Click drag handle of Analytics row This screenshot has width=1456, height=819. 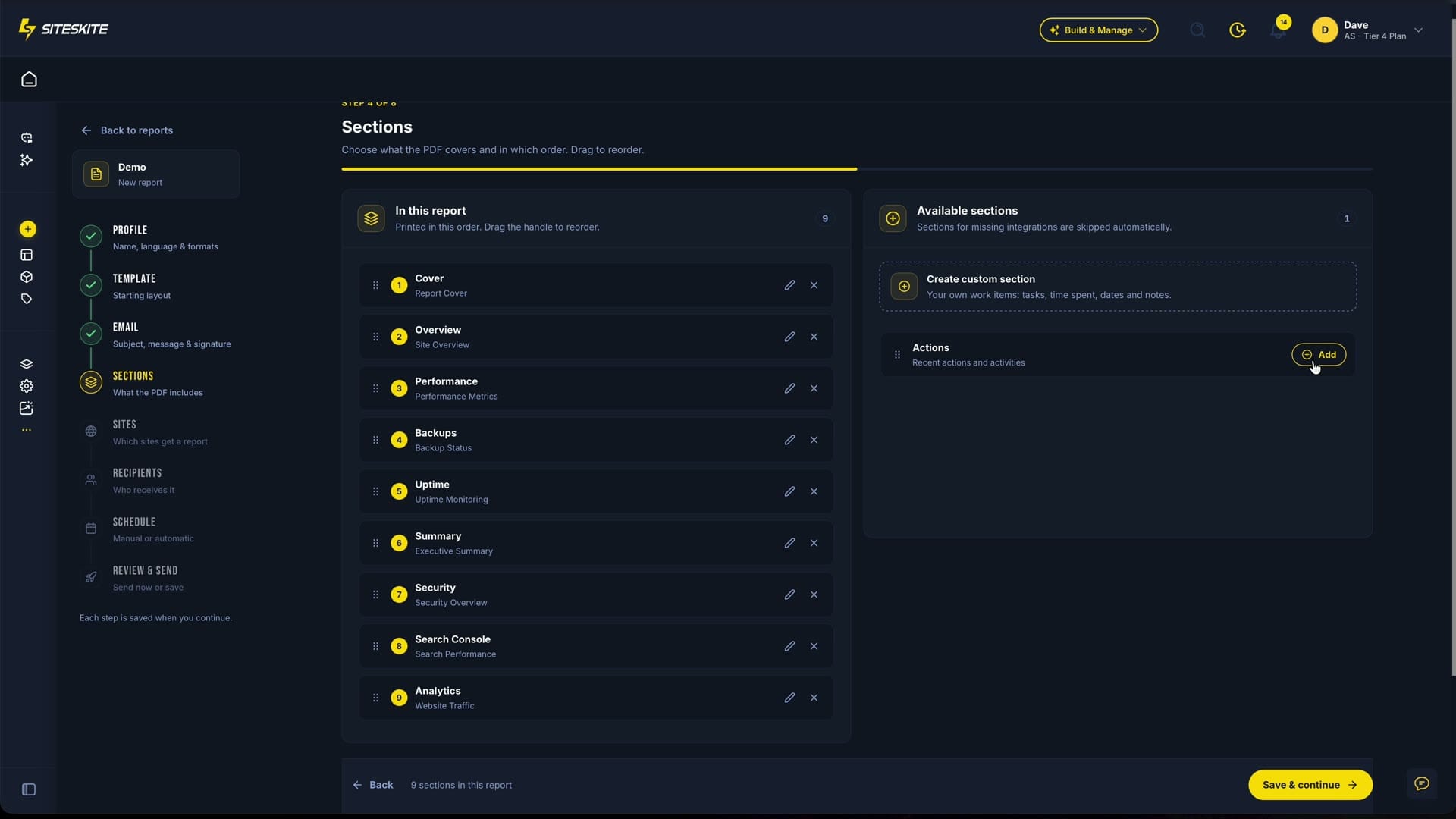pyautogui.click(x=375, y=698)
